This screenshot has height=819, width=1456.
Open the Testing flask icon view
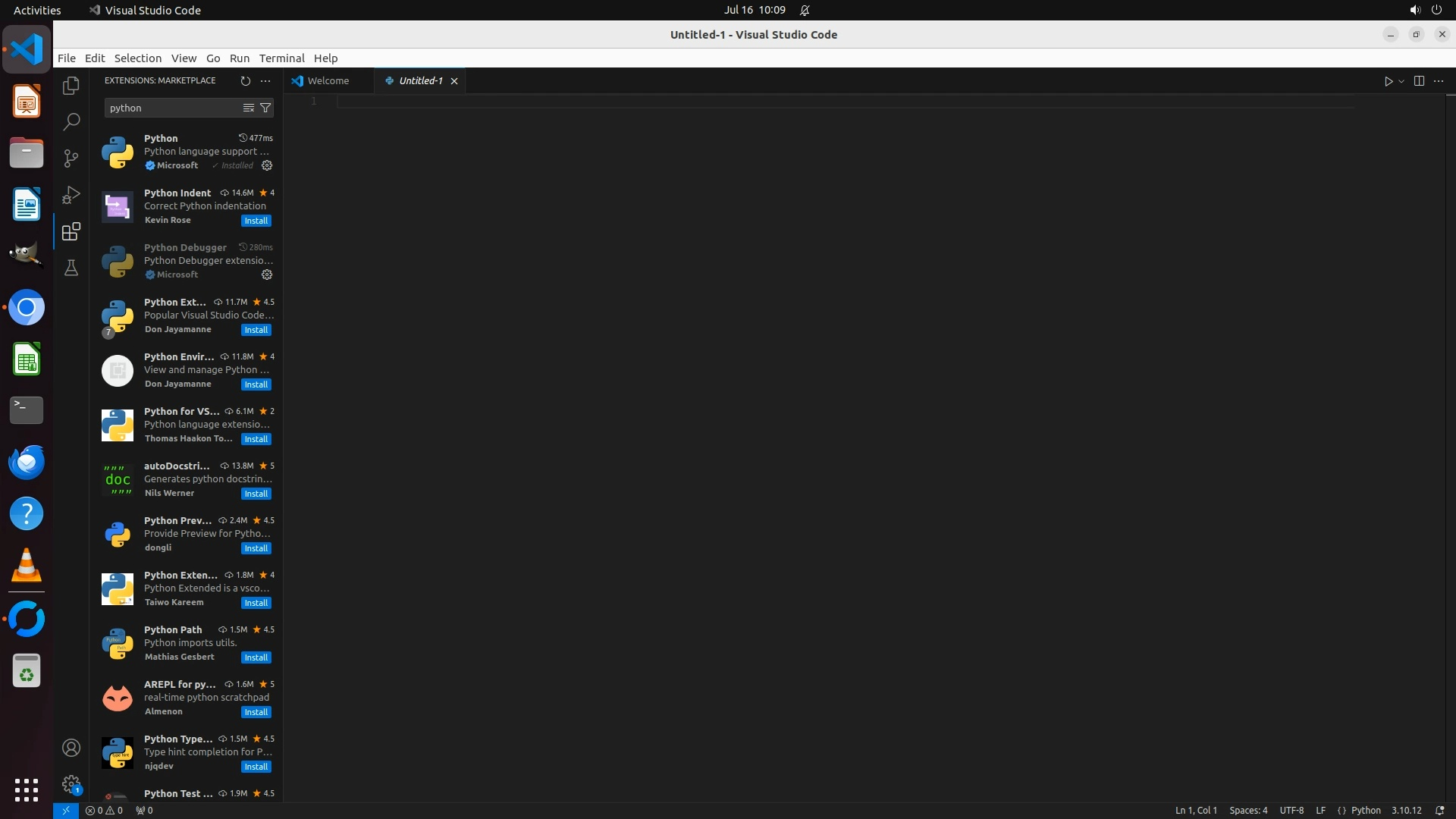(x=71, y=268)
